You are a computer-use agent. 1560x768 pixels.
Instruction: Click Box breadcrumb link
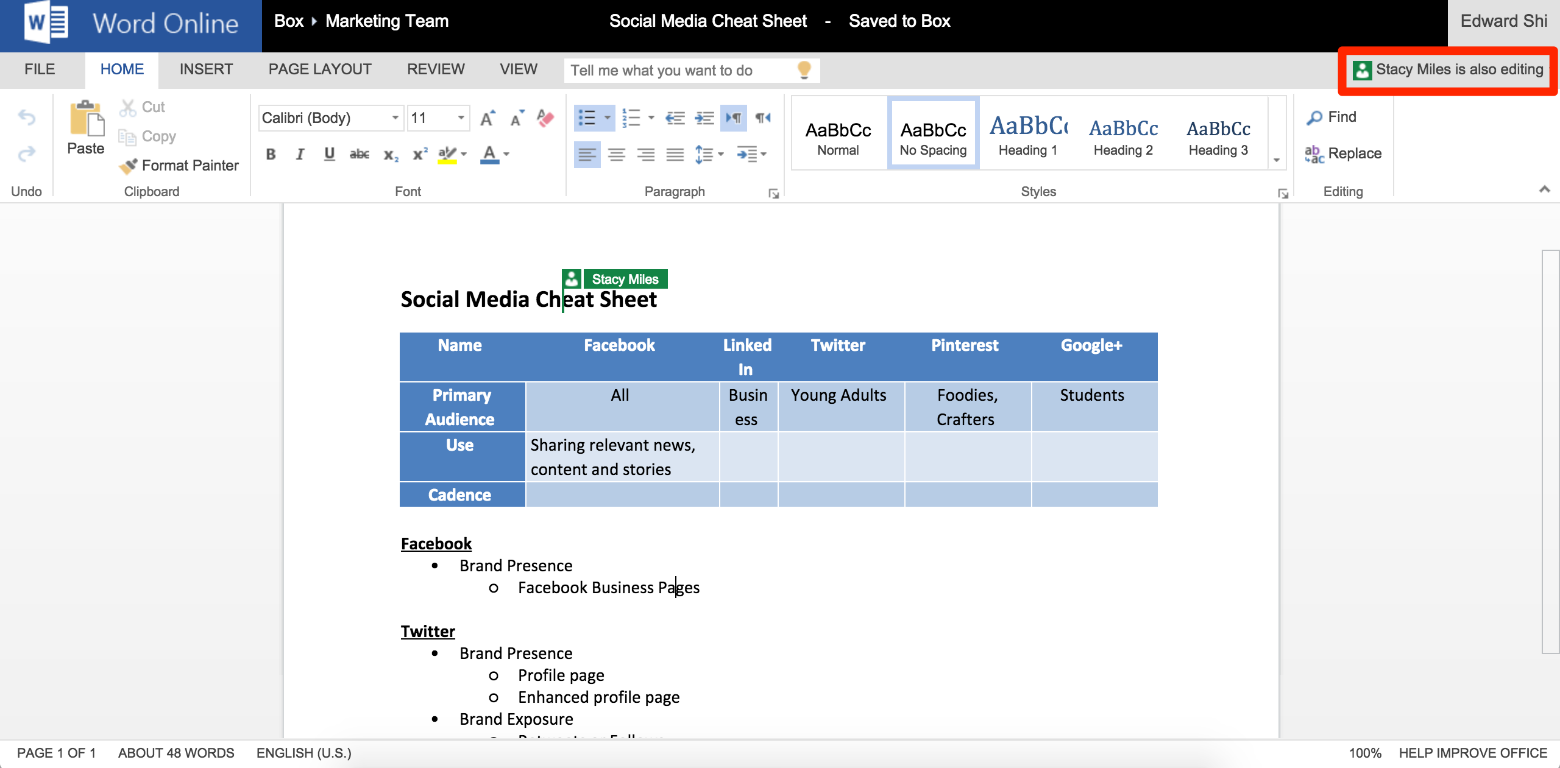coord(288,21)
